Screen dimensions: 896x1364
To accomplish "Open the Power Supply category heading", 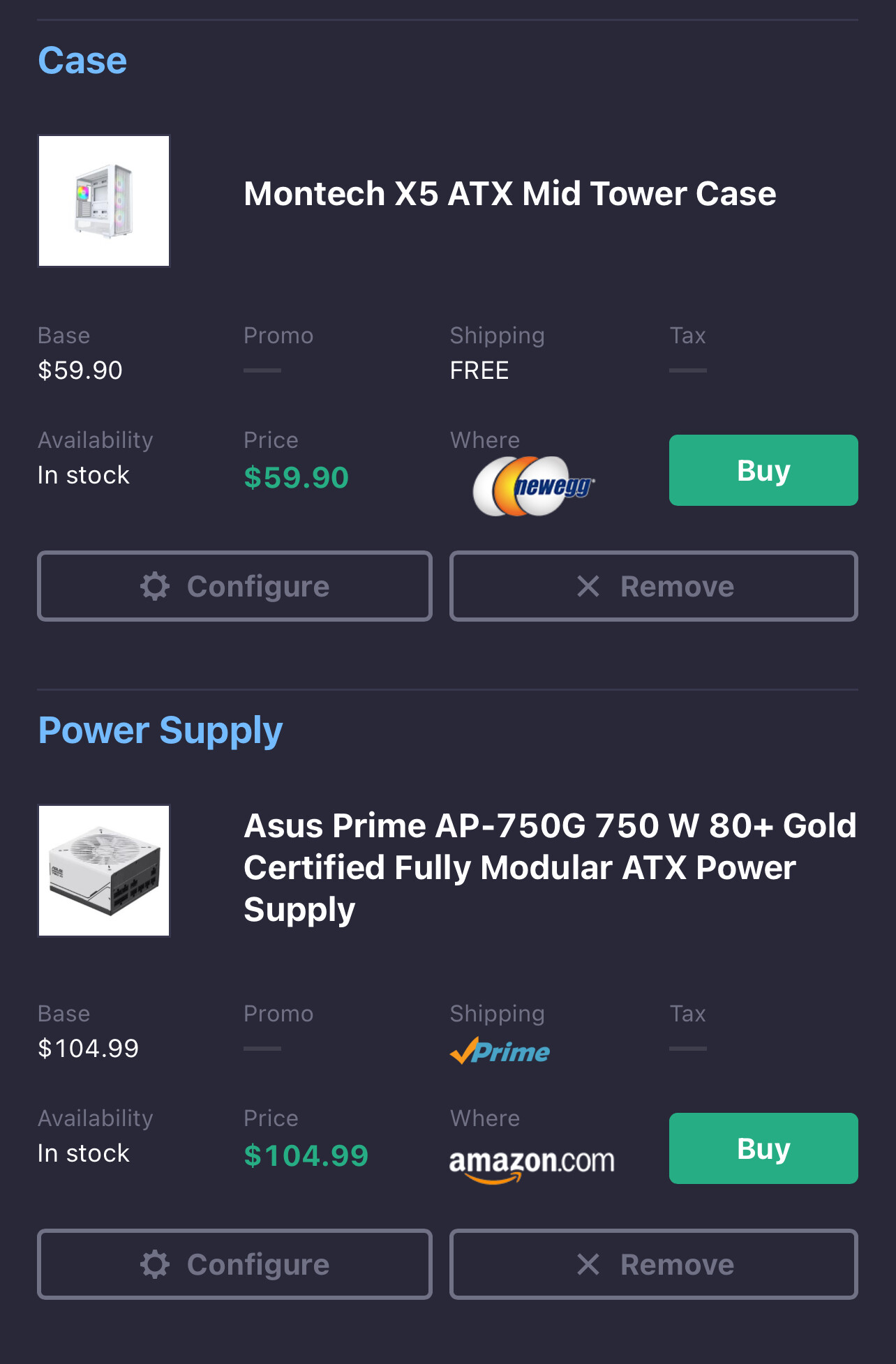I will (160, 730).
